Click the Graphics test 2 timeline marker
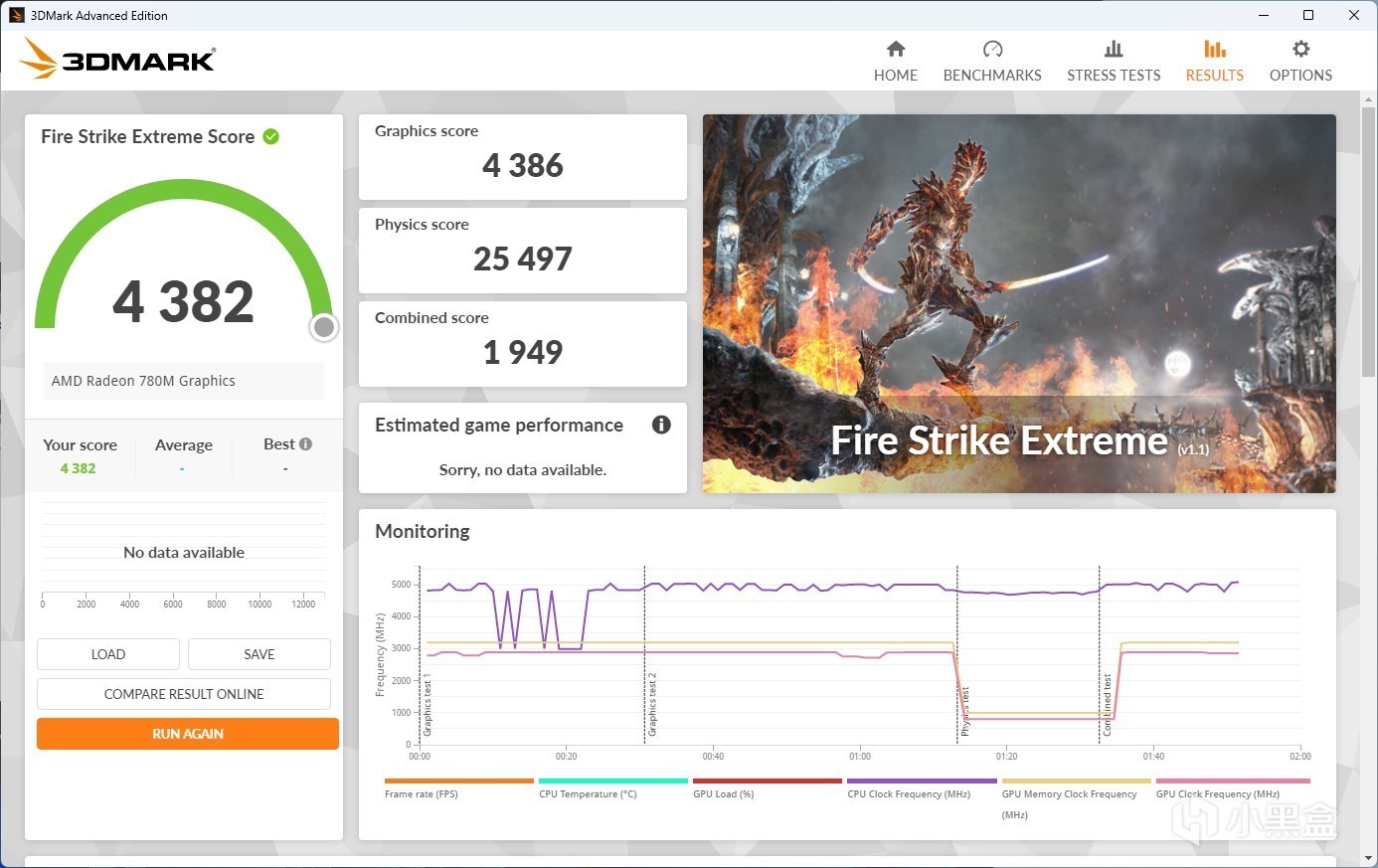Screen dimensions: 1378x868 coord(652,704)
